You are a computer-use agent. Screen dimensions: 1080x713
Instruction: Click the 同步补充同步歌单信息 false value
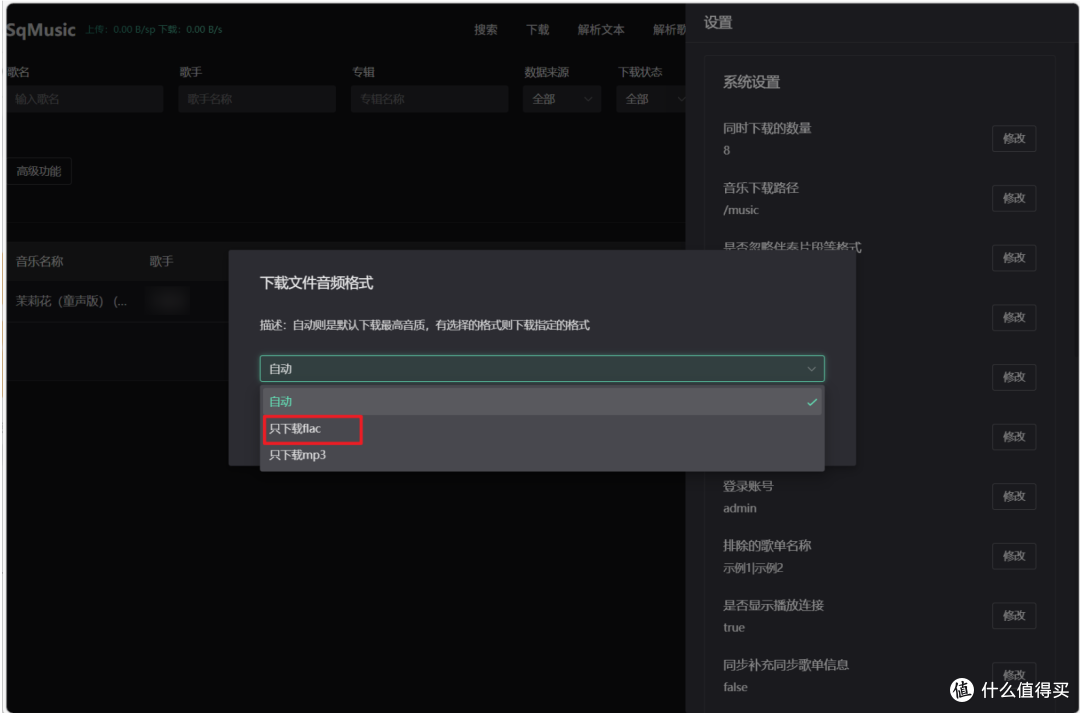(735, 688)
